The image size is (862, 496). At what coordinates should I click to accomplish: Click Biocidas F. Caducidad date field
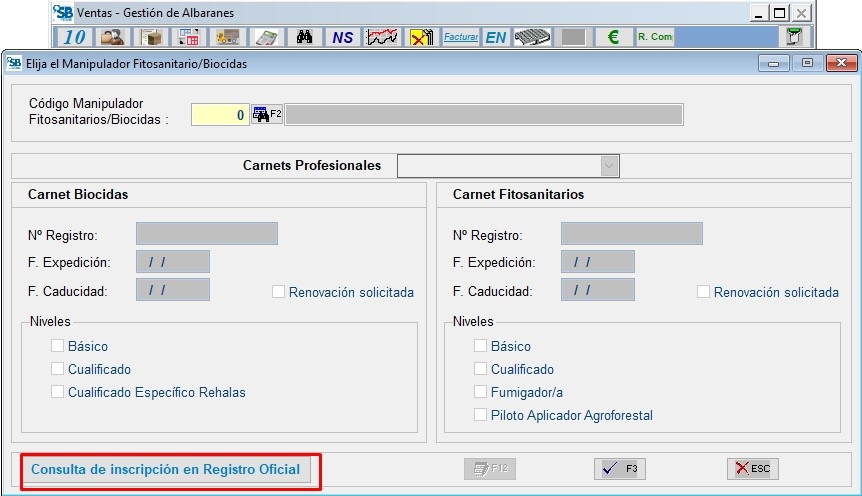click(x=173, y=289)
